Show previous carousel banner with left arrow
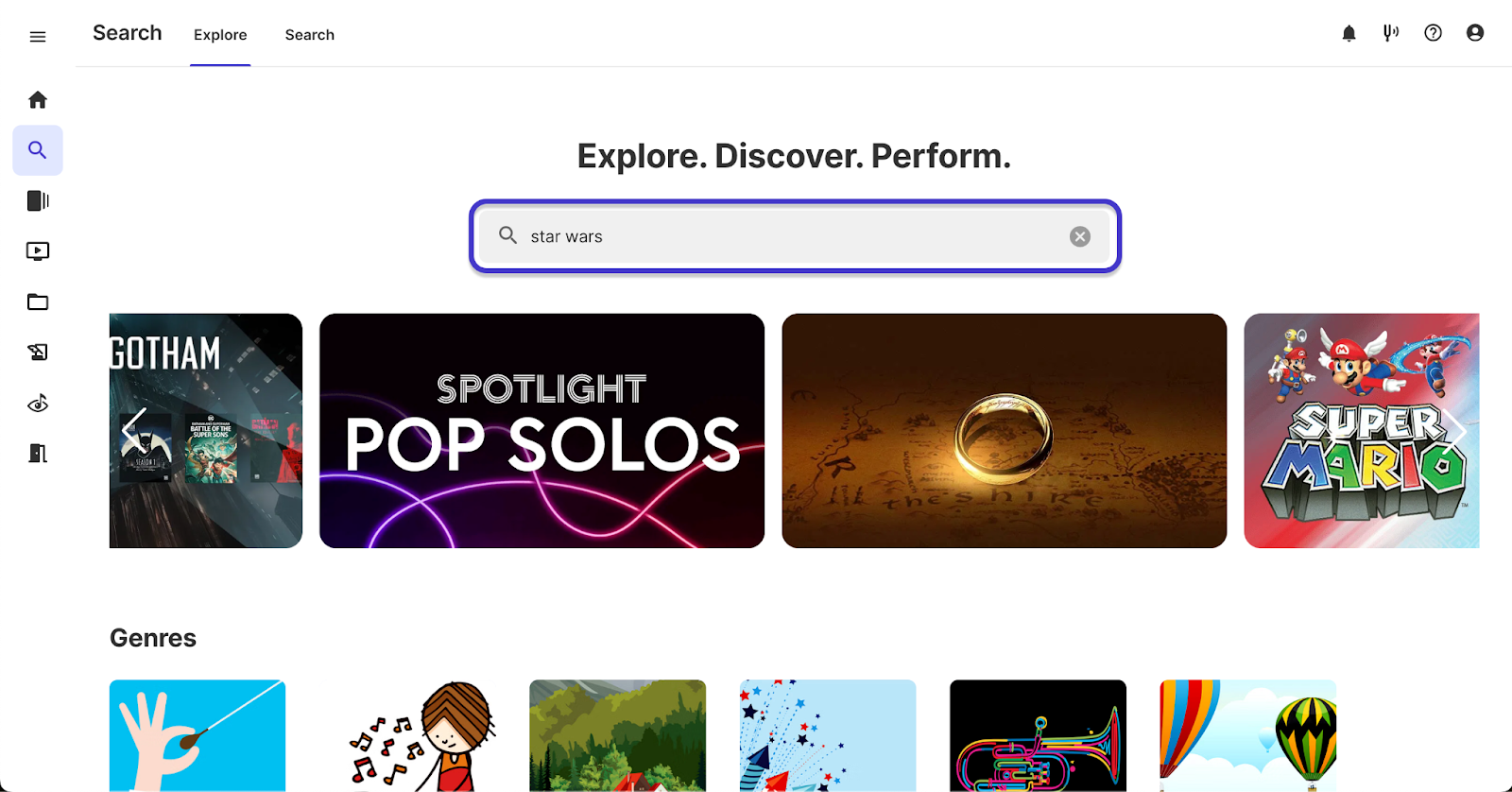Image resolution: width=1512 pixels, height=792 pixels. click(134, 431)
